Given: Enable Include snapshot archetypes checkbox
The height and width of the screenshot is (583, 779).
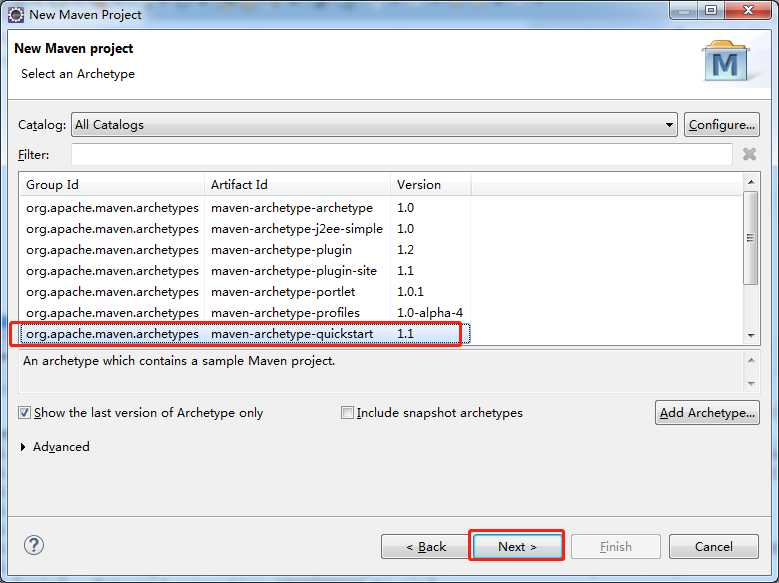Looking at the screenshot, I should [347, 413].
